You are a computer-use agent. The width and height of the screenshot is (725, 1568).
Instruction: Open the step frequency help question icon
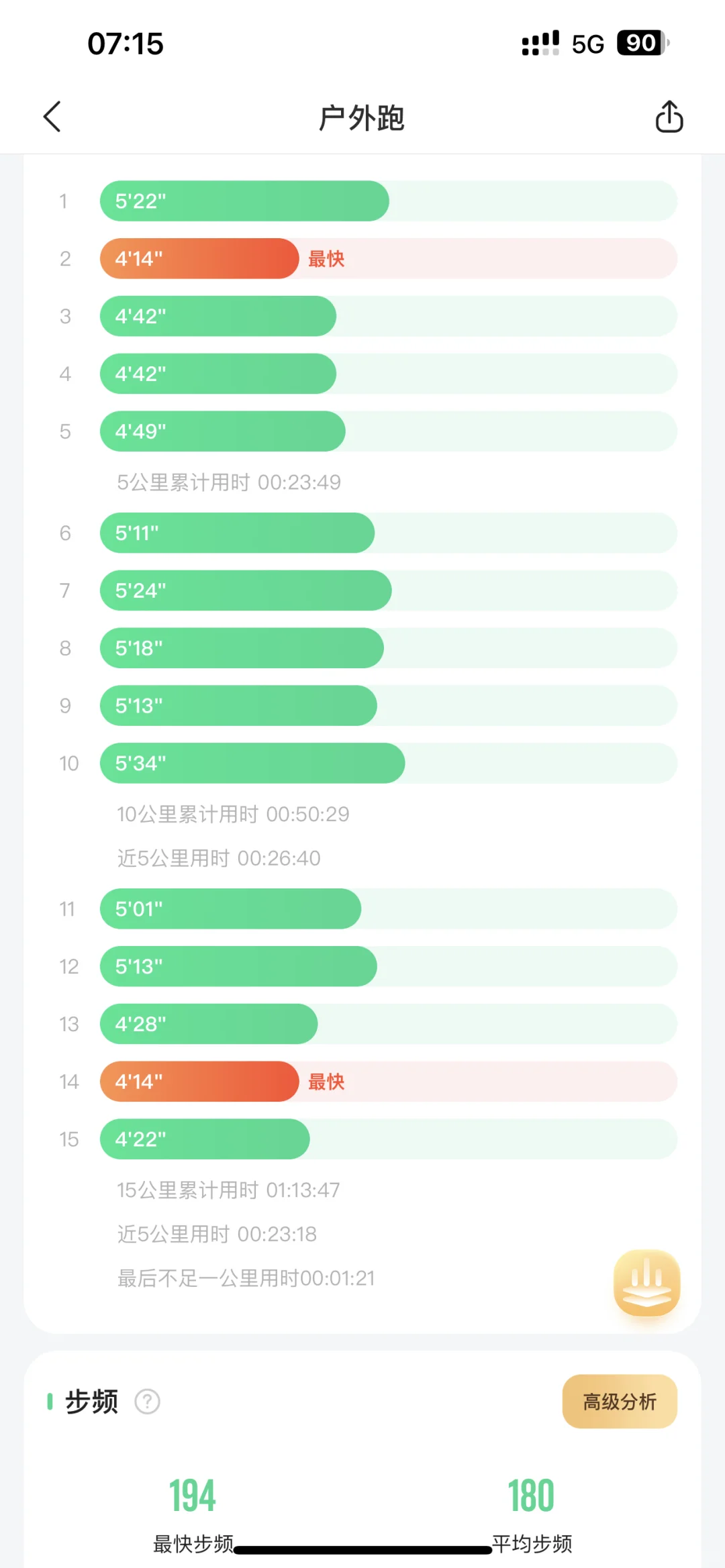147,1402
